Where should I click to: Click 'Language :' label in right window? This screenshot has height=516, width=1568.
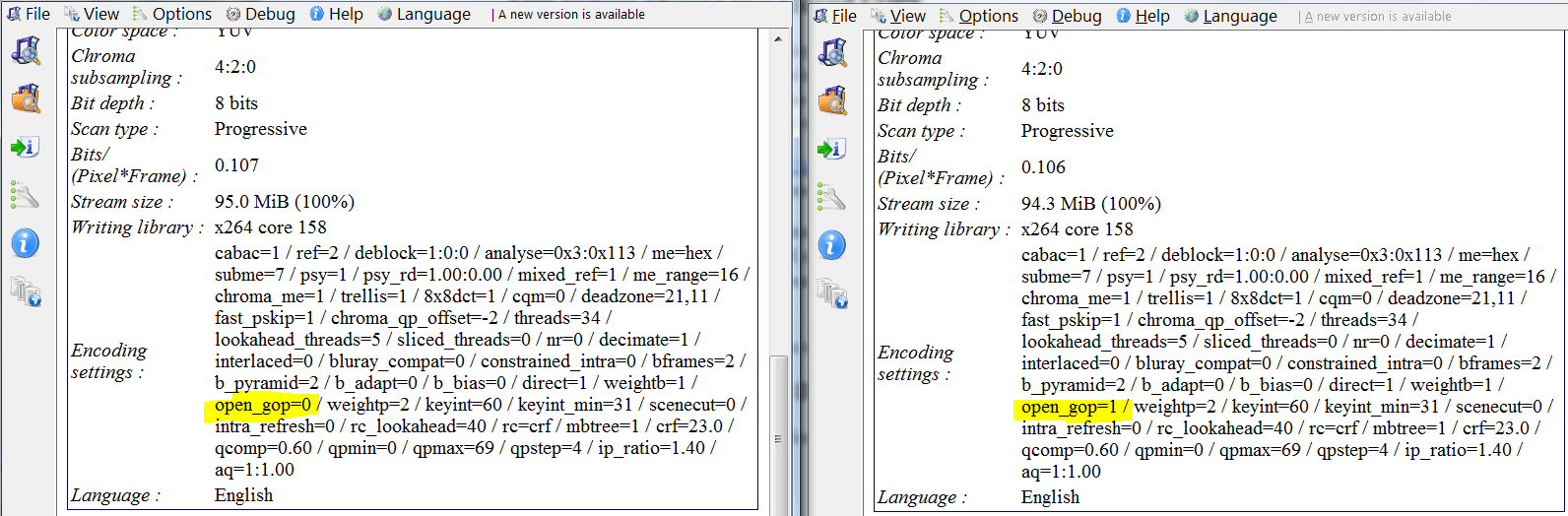click(922, 497)
